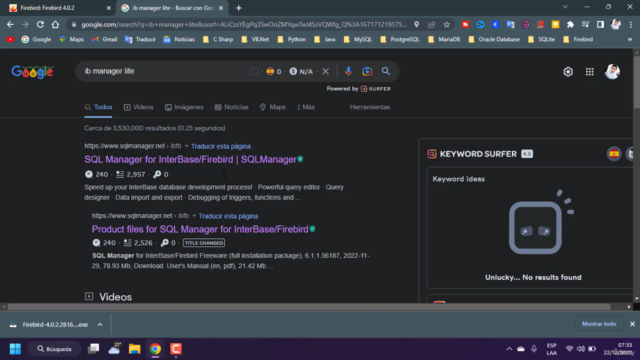Screen dimensions: 640x360
Task: Open browser side panel icon
Action: [x=600, y=24]
